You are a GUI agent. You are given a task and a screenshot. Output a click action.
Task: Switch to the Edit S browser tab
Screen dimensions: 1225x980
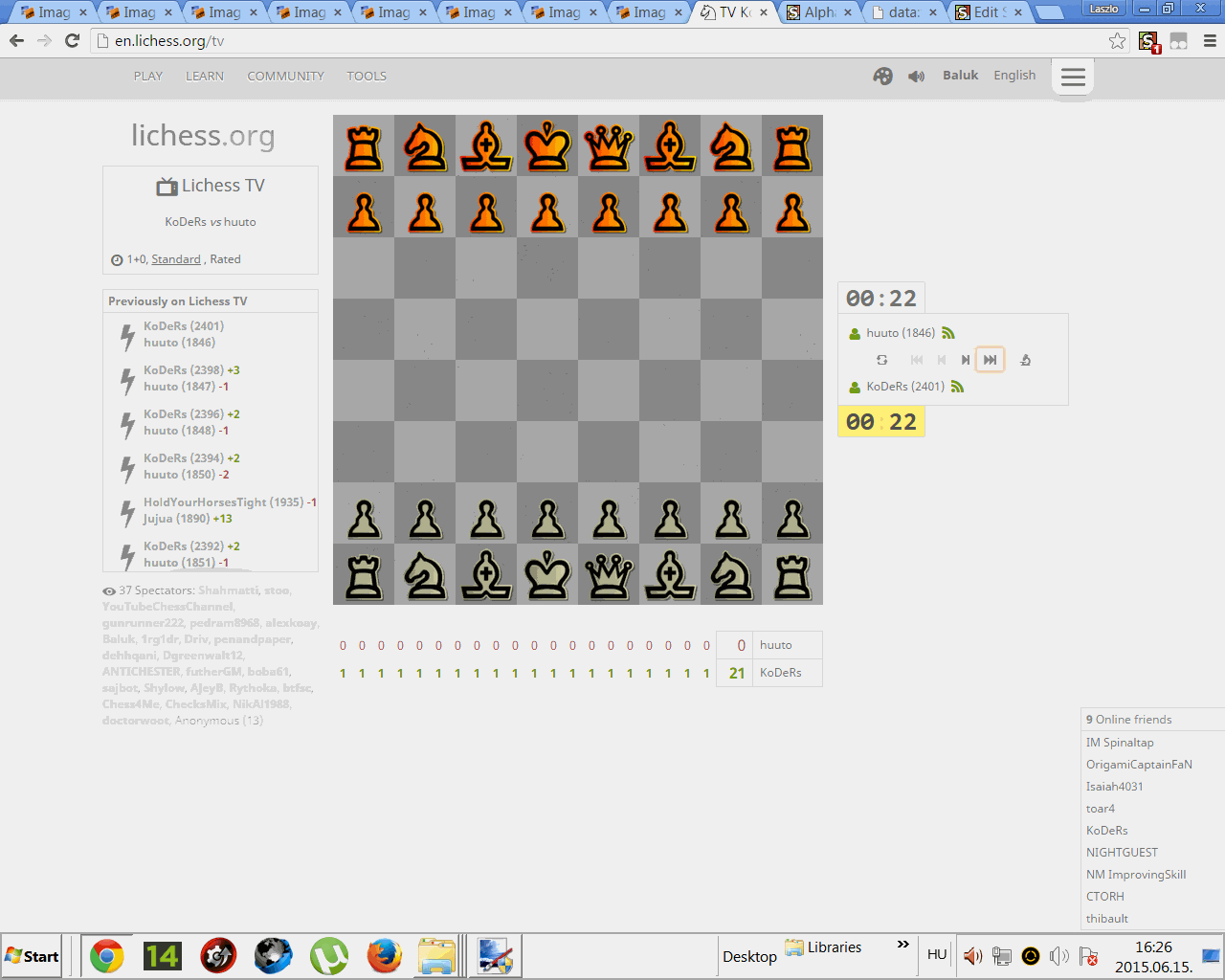tap(990, 12)
